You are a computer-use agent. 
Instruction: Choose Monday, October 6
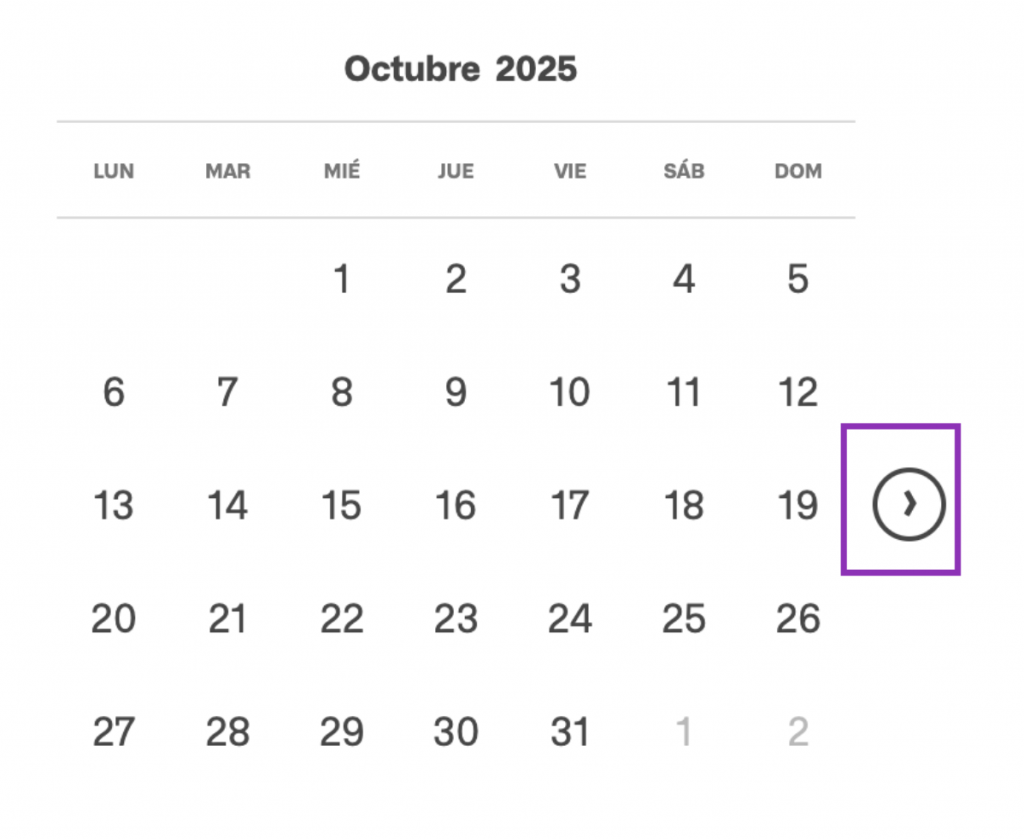pyautogui.click(x=113, y=393)
